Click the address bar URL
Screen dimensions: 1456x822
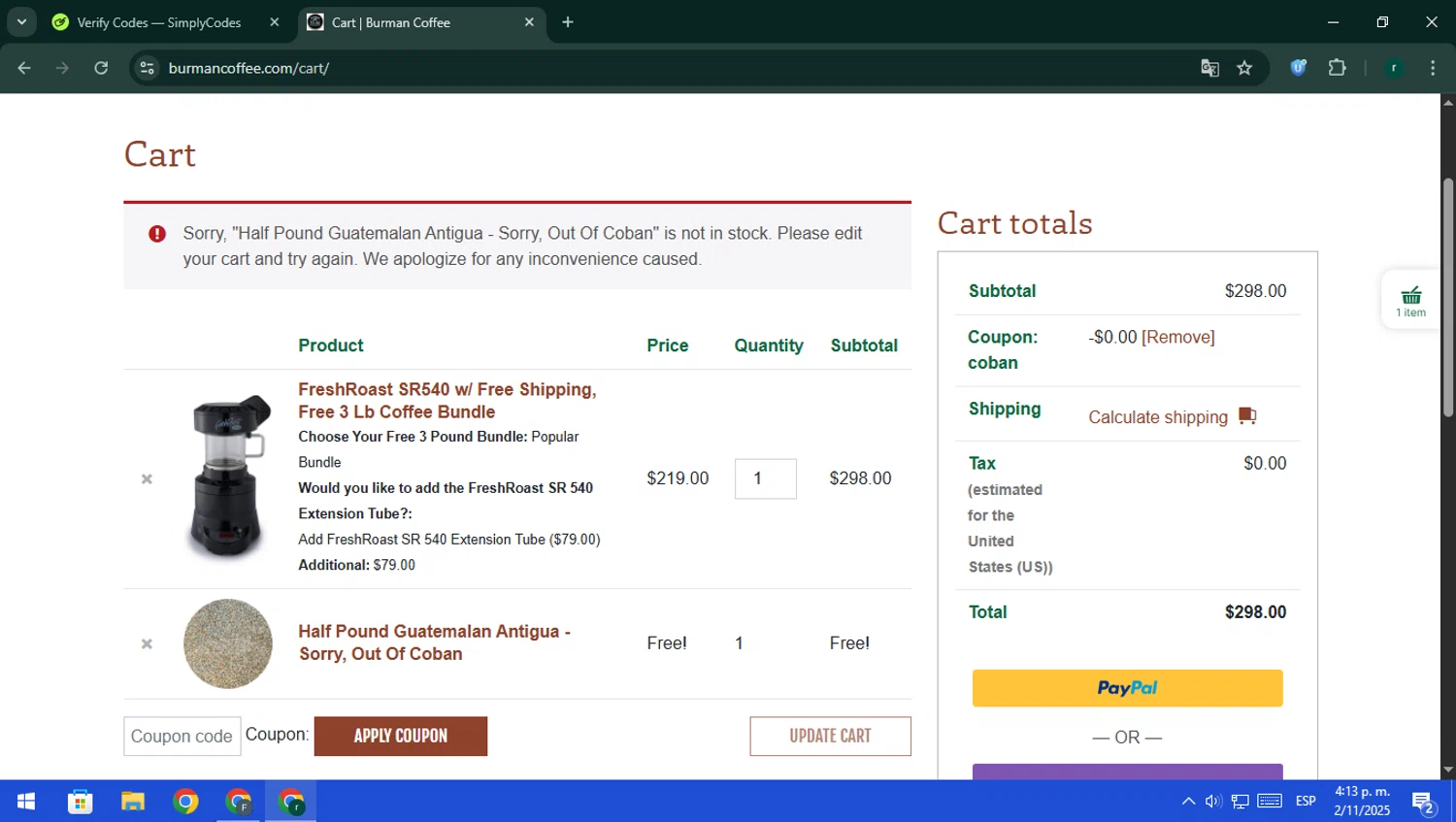point(248,68)
